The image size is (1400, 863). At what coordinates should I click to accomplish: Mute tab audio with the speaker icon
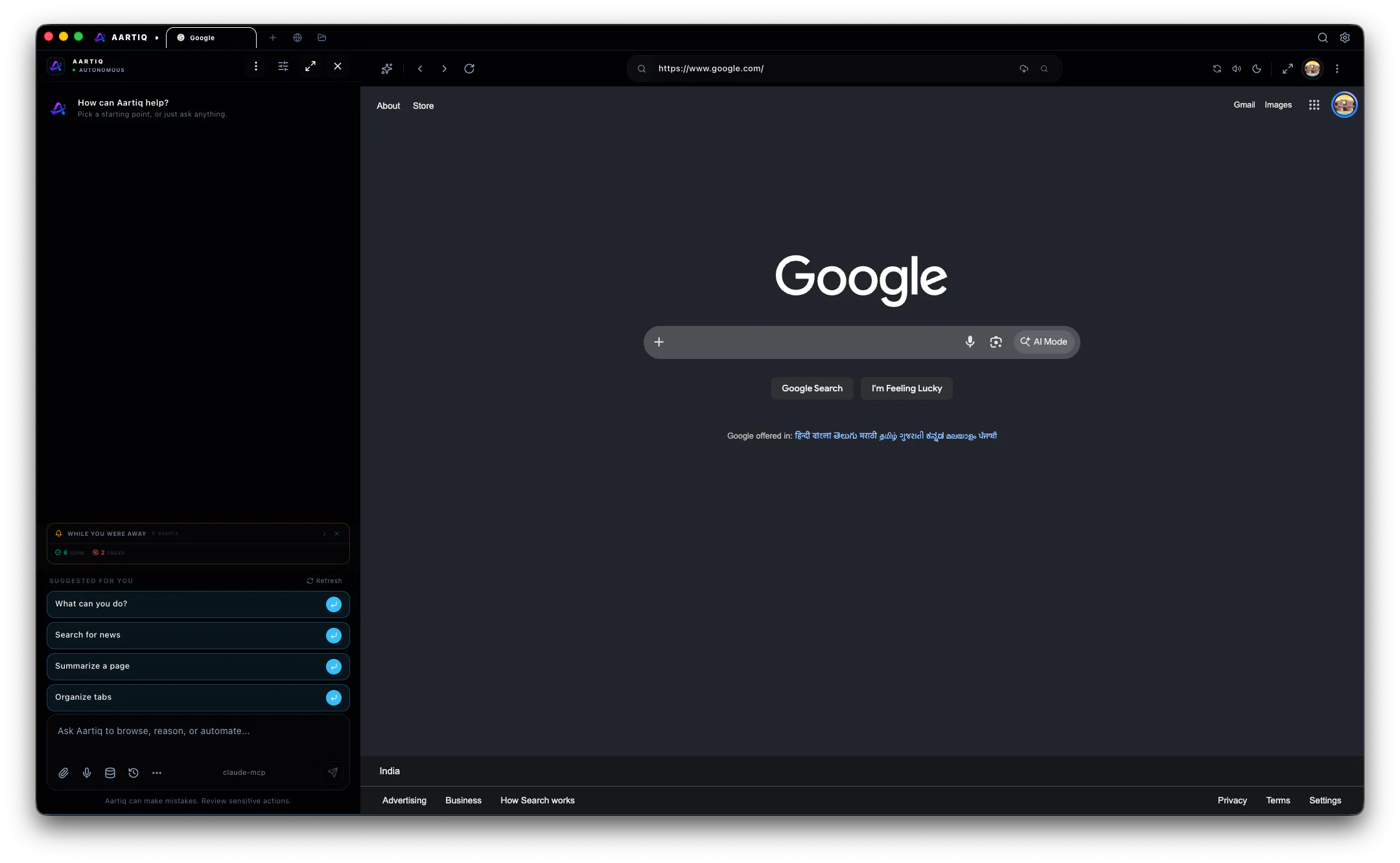pyautogui.click(x=1237, y=69)
